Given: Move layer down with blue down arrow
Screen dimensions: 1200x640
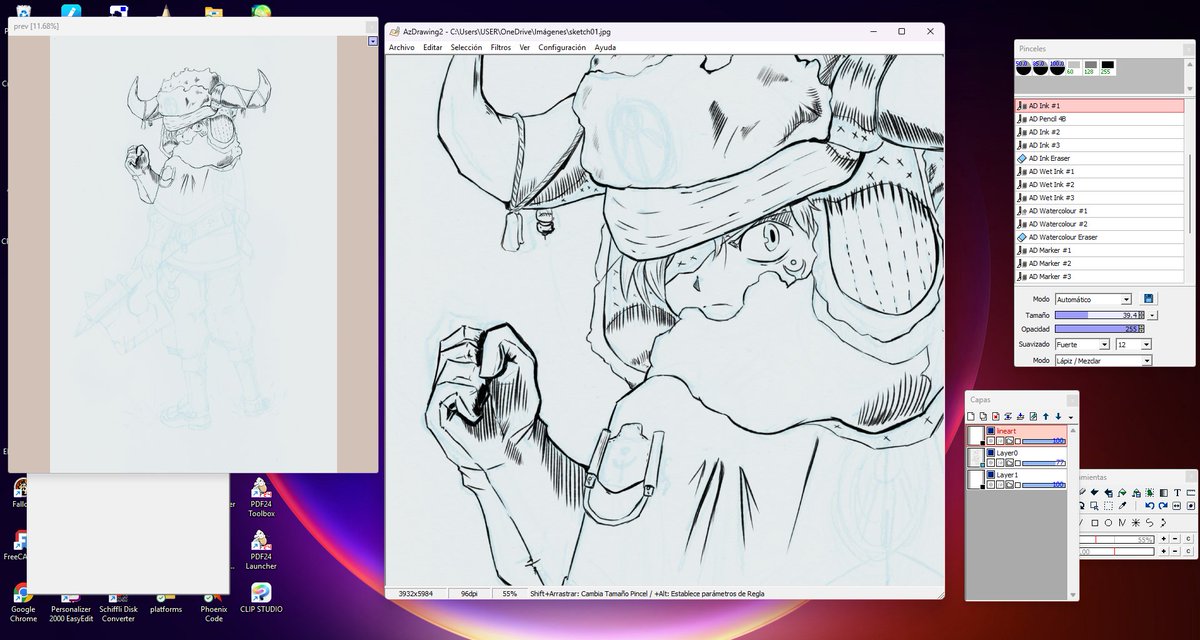Looking at the screenshot, I should pyautogui.click(x=1058, y=417).
